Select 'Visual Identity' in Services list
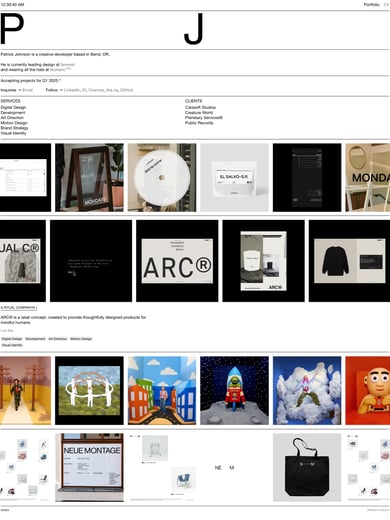This screenshot has height=520, width=390. tap(13, 133)
